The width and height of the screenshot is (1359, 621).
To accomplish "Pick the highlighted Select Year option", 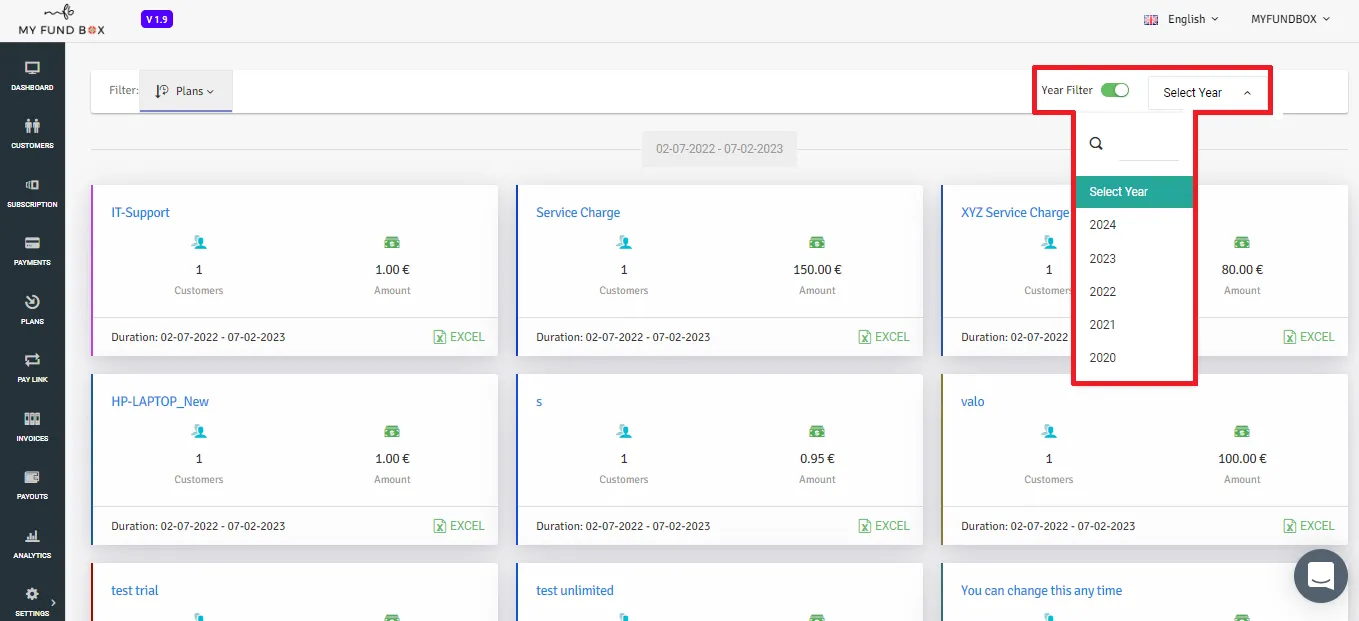I will [x=1134, y=192].
